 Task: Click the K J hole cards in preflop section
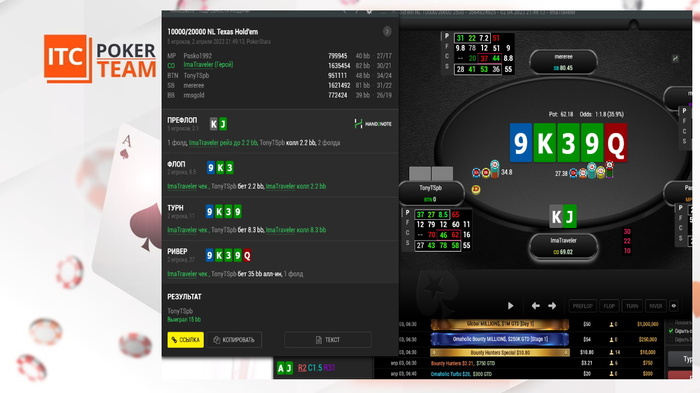(218, 124)
